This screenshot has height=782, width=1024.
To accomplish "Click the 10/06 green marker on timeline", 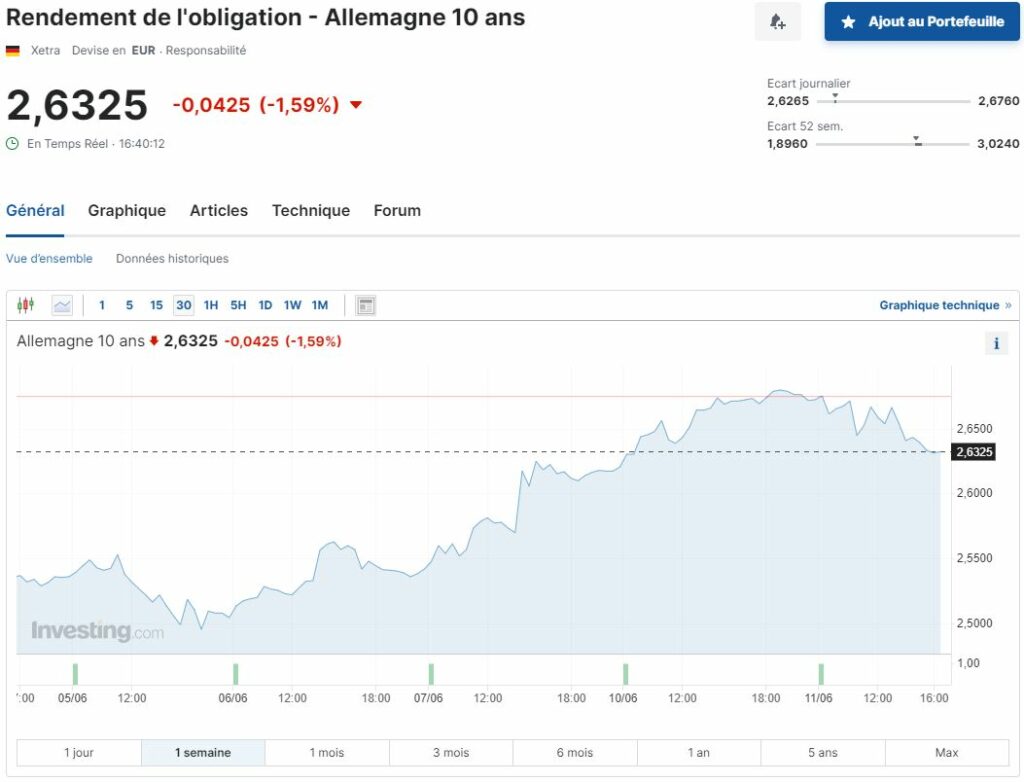I will (625, 673).
